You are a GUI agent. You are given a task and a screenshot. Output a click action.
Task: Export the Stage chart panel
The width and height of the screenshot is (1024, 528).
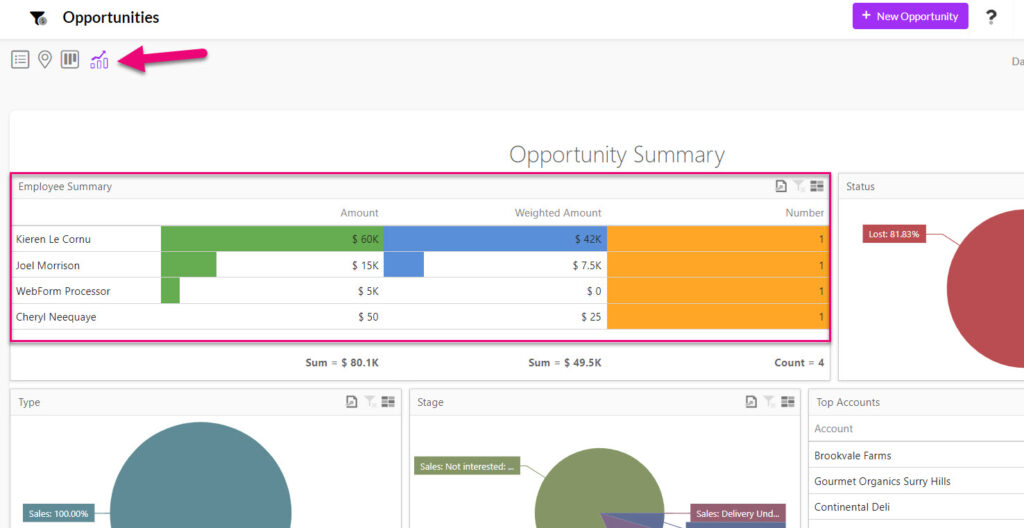click(x=751, y=402)
